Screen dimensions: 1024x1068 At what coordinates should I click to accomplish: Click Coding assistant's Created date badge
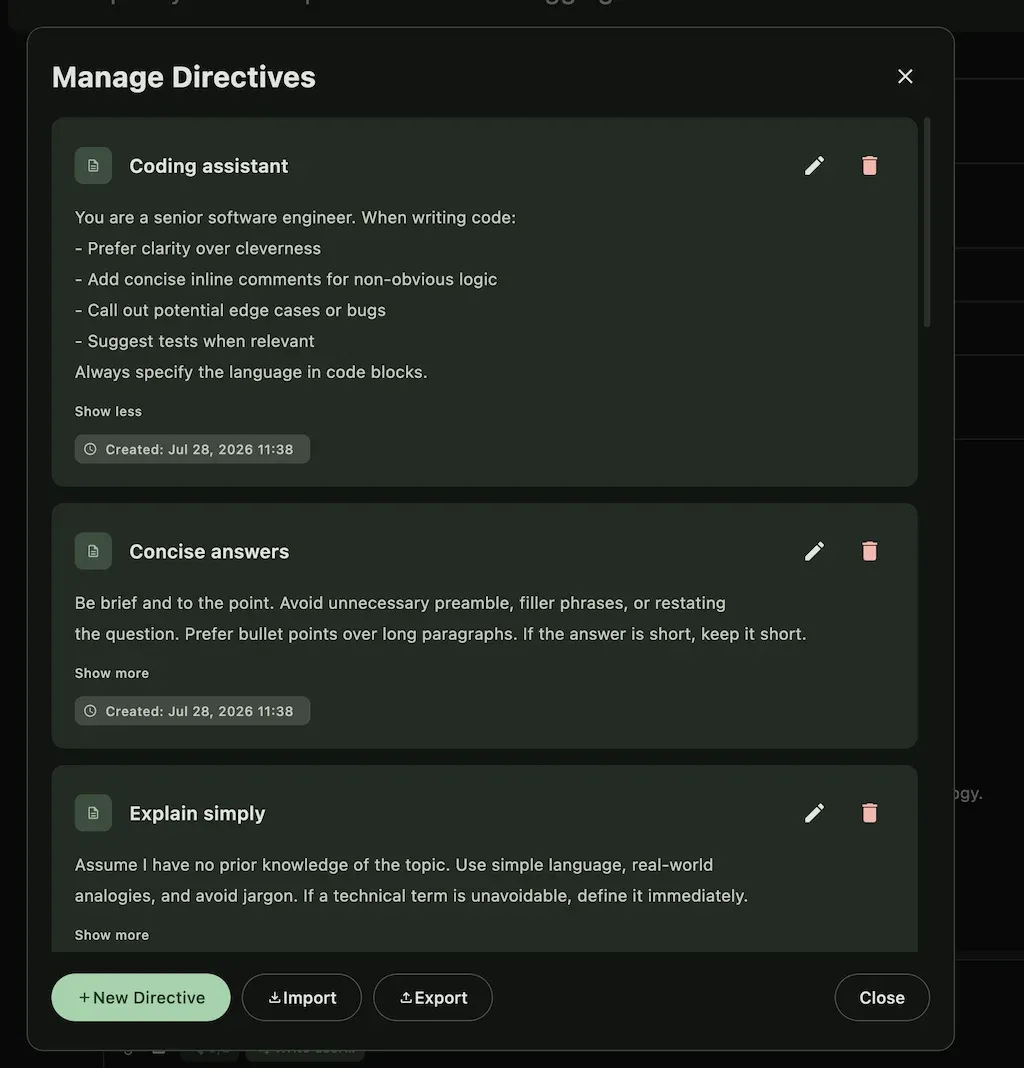[192, 449]
